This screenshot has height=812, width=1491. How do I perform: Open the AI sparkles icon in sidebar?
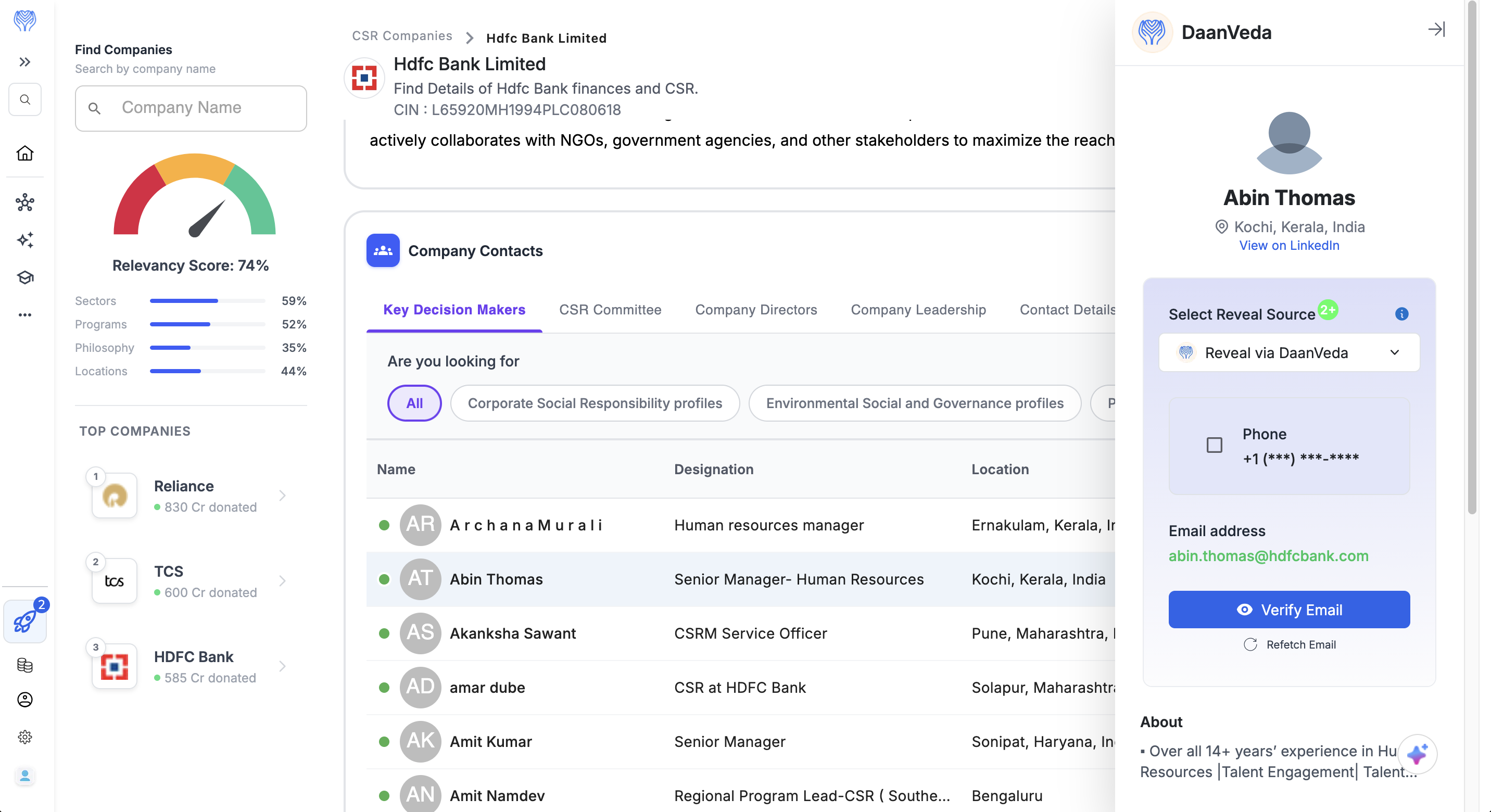(x=25, y=239)
